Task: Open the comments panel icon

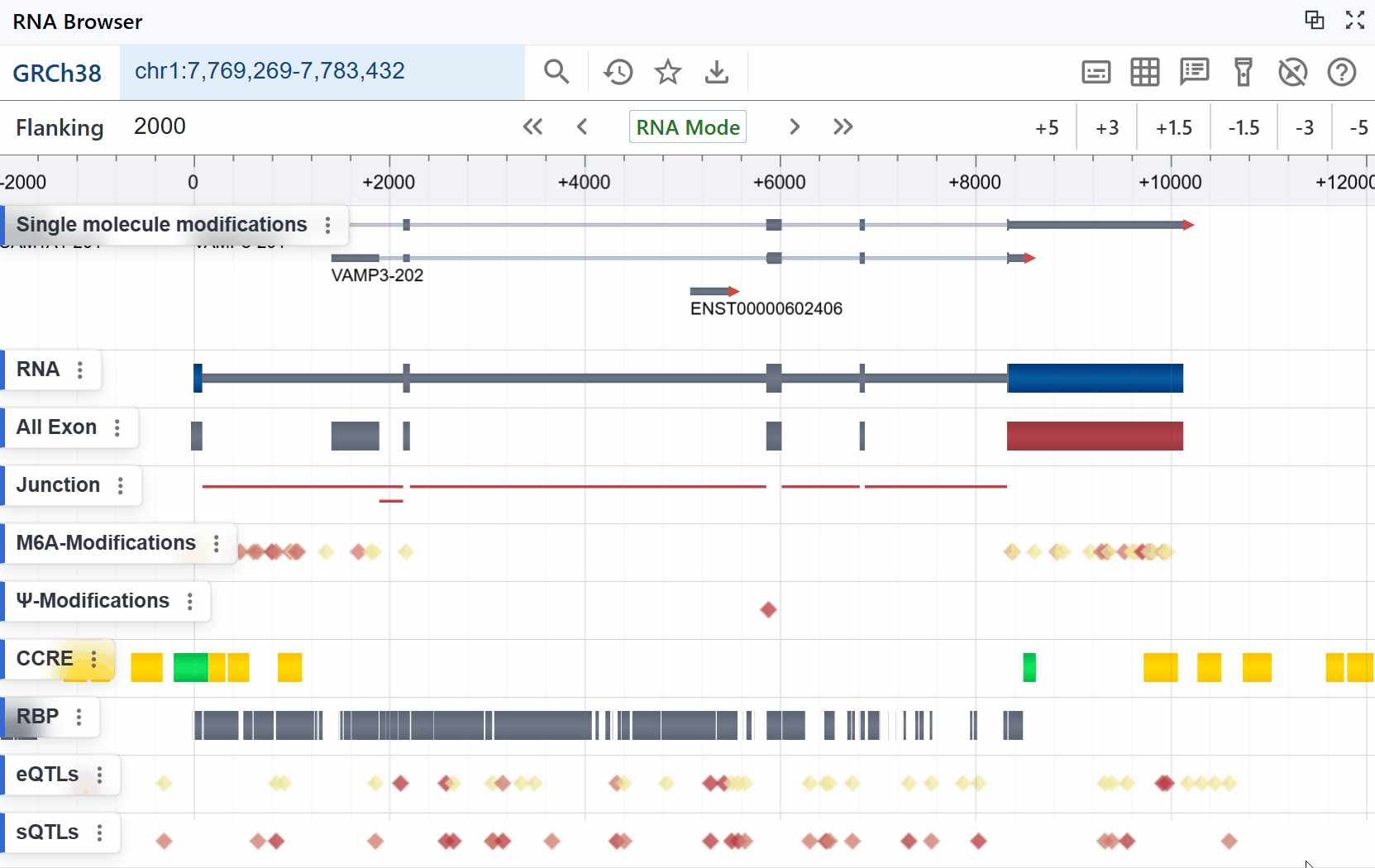Action: pos(1194,72)
